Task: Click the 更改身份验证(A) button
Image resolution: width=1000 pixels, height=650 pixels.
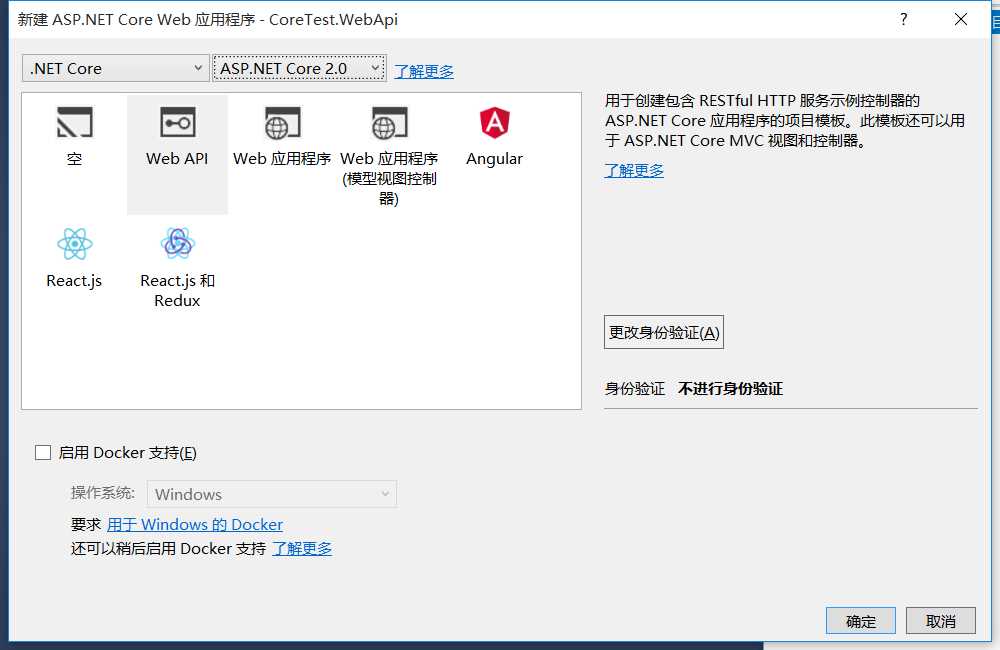Action: point(664,332)
